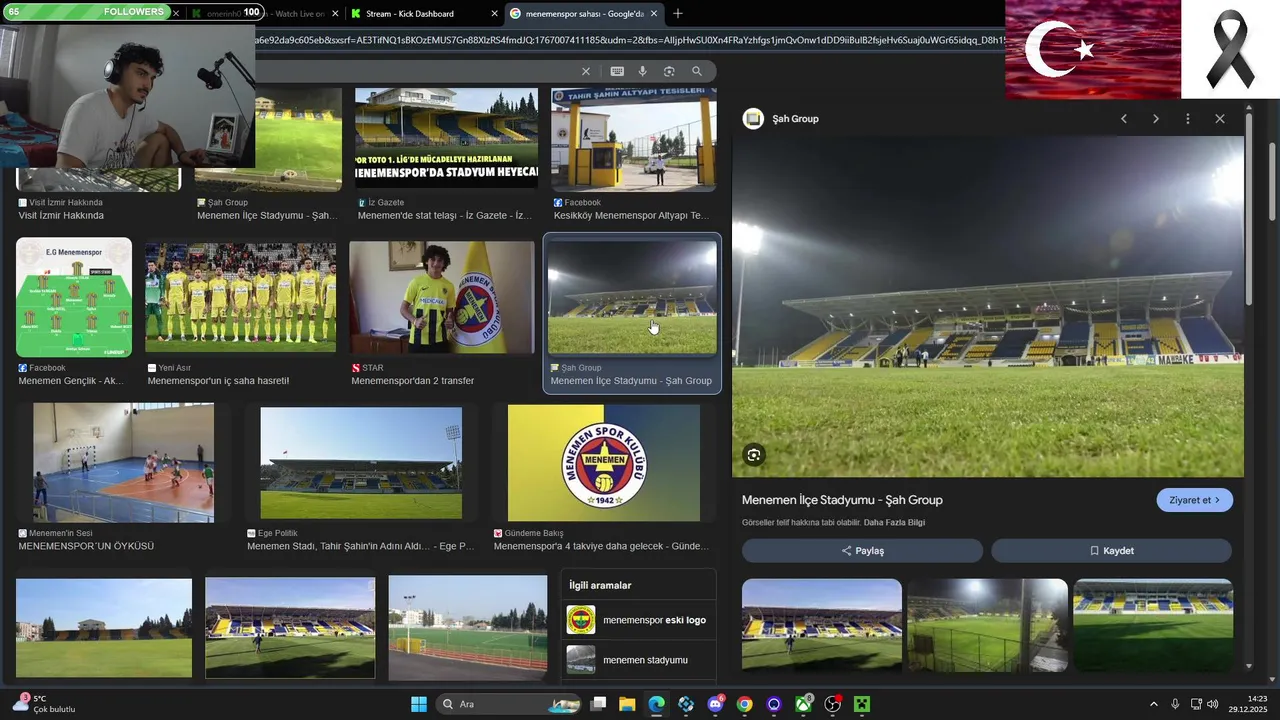The width and height of the screenshot is (1280, 720).
Task: Show previous image in preview panel
Action: click(x=1124, y=119)
